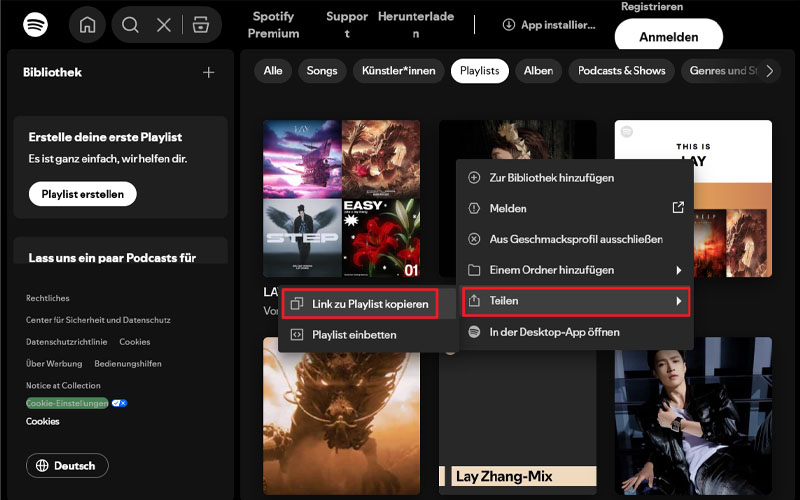The image size is (800, 500).
Task: Click plus icon next to Zur Bibliothek hinzufügen
Action: tap(474, 178)
